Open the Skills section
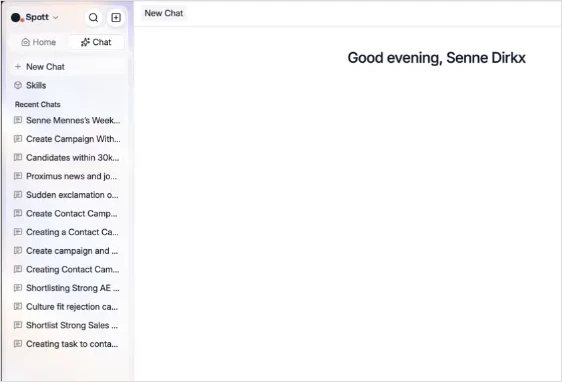This screenshot has height=382, width=562. (x=69, y=85)
